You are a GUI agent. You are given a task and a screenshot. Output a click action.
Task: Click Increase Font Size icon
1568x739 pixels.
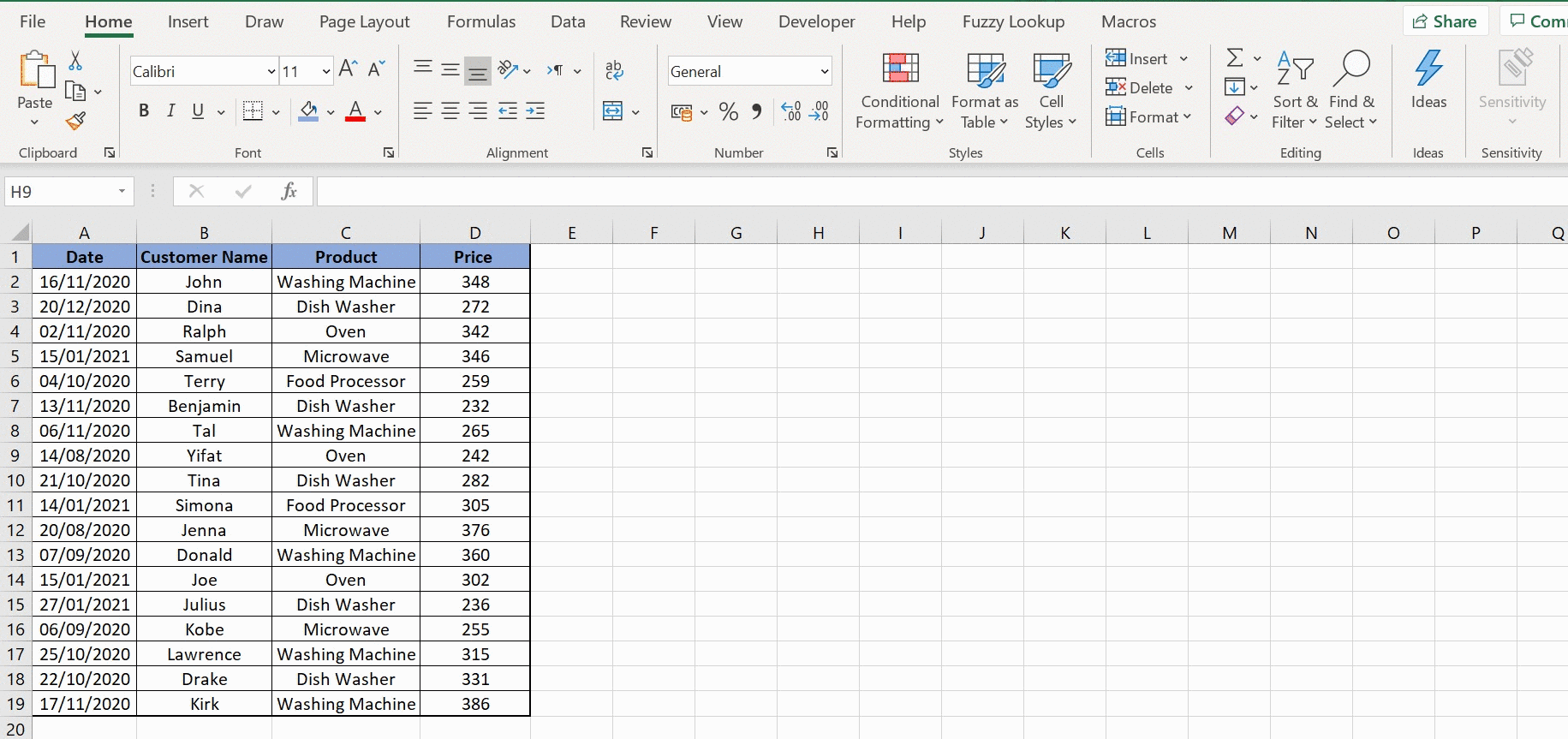click(x=348, y=70)
